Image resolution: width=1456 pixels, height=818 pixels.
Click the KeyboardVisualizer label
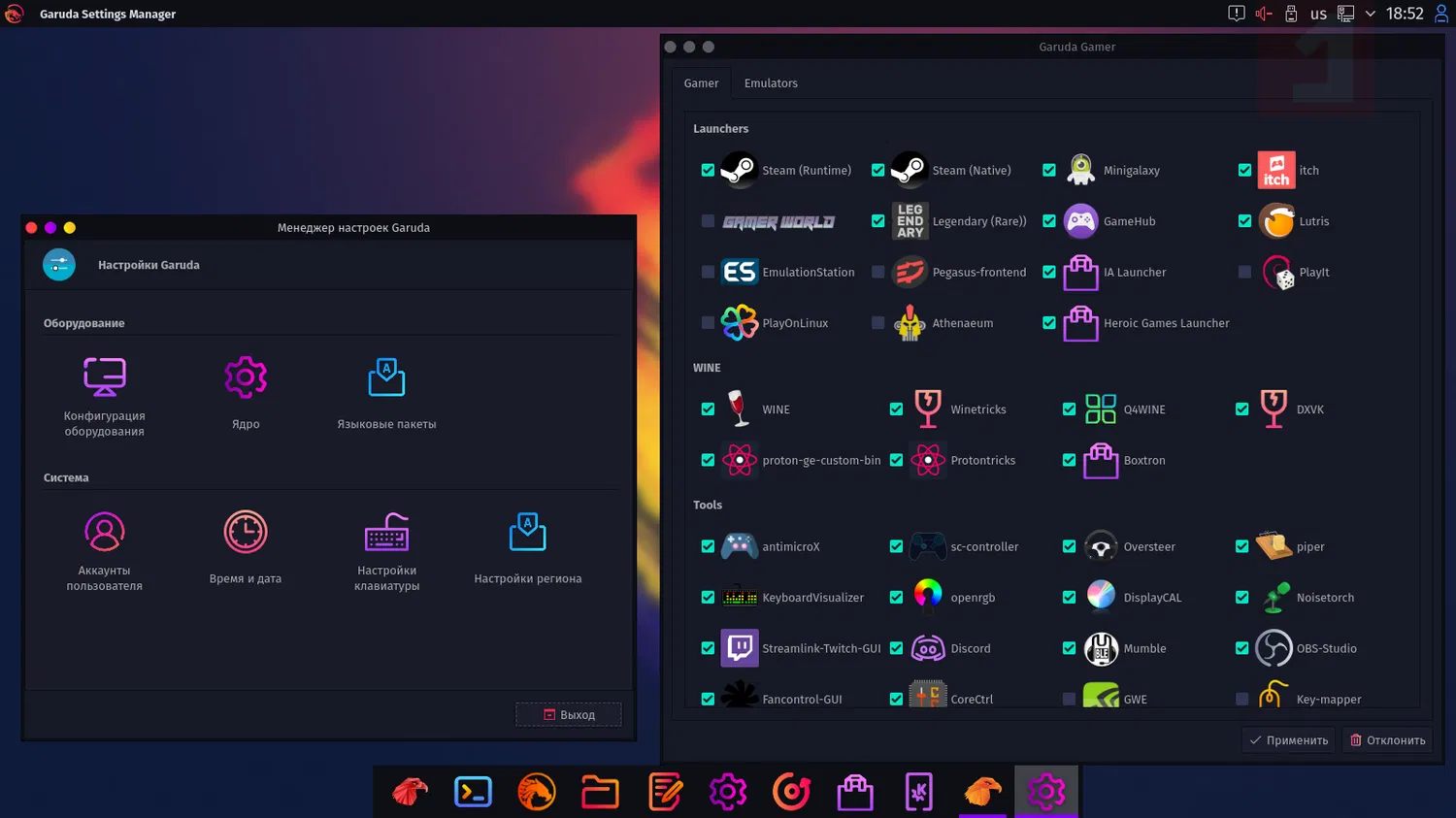(x=812, y=598)
